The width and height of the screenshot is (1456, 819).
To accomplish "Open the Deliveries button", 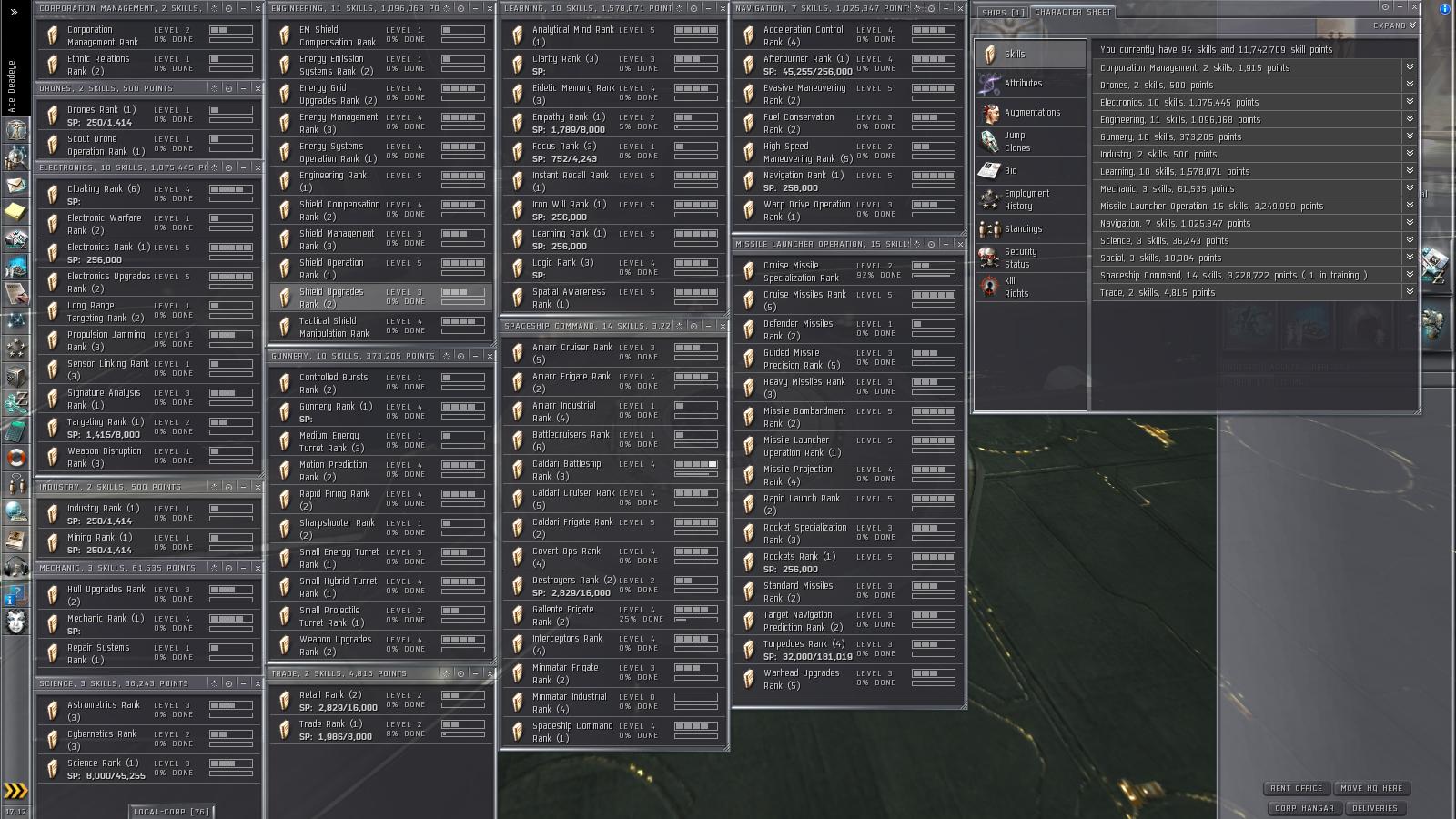I will point(1375,808).
